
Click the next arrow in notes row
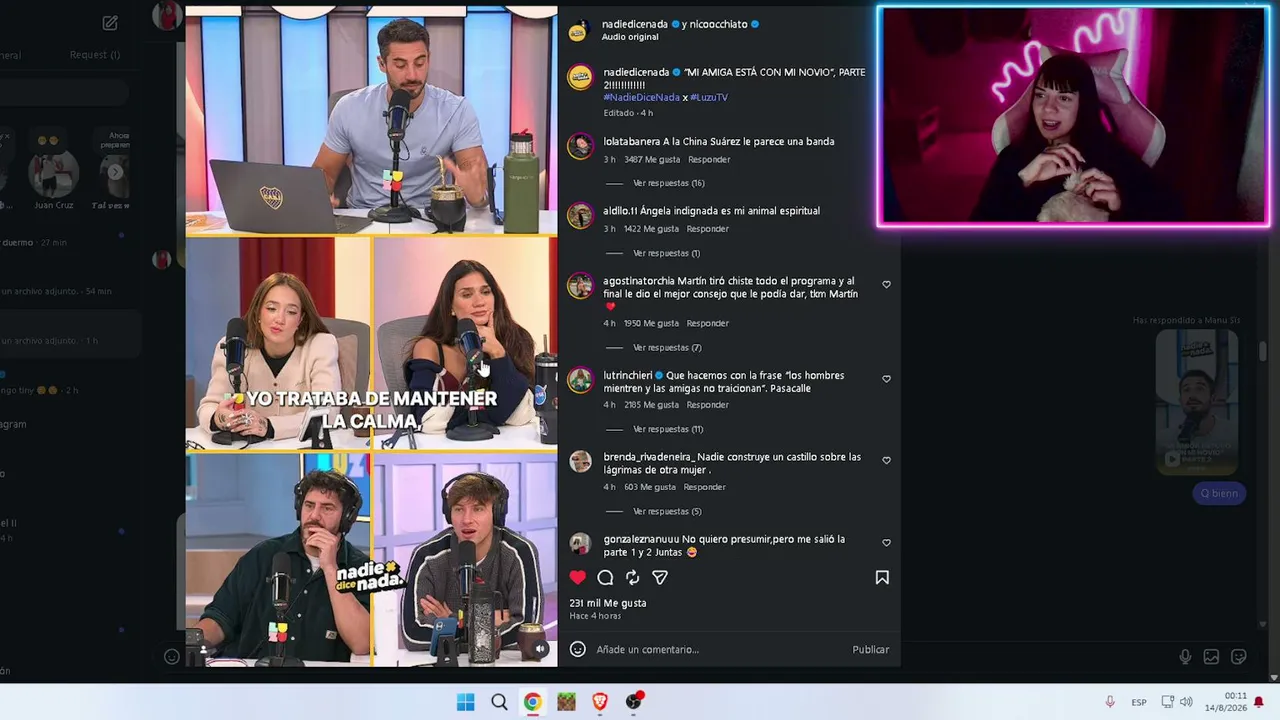click(x=115, y=172)
